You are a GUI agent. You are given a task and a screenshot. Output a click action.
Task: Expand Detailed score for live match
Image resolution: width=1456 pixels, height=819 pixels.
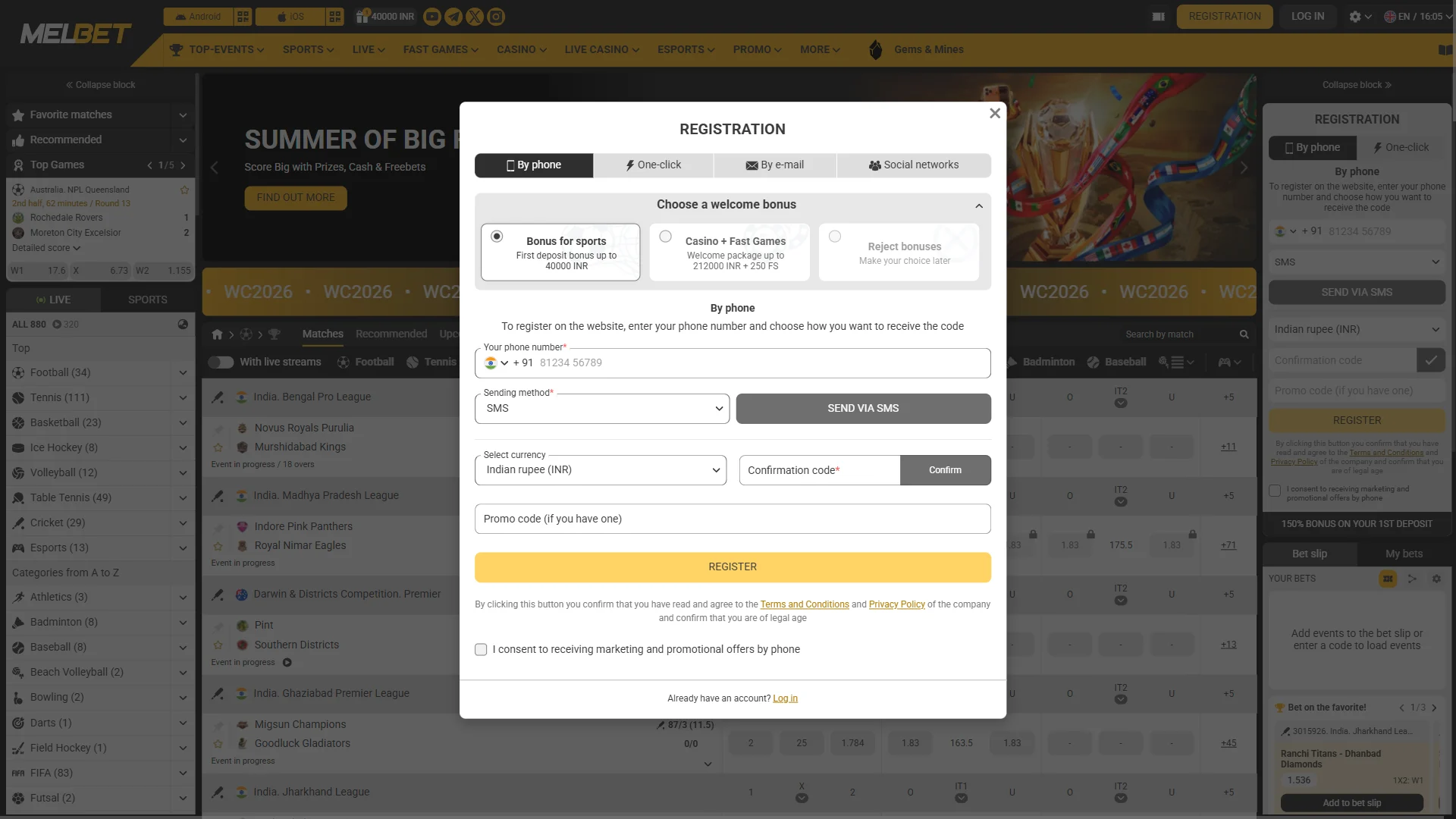pos(46,249)
